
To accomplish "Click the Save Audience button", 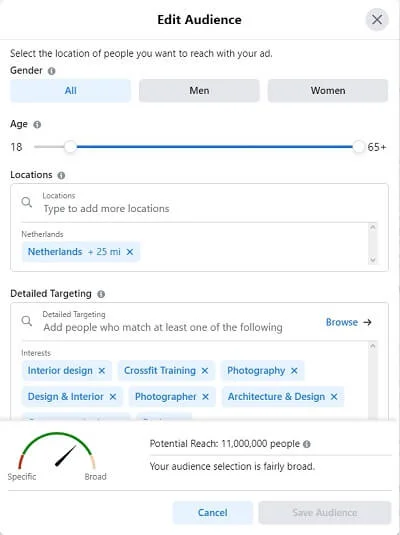I will coord(325,512).
